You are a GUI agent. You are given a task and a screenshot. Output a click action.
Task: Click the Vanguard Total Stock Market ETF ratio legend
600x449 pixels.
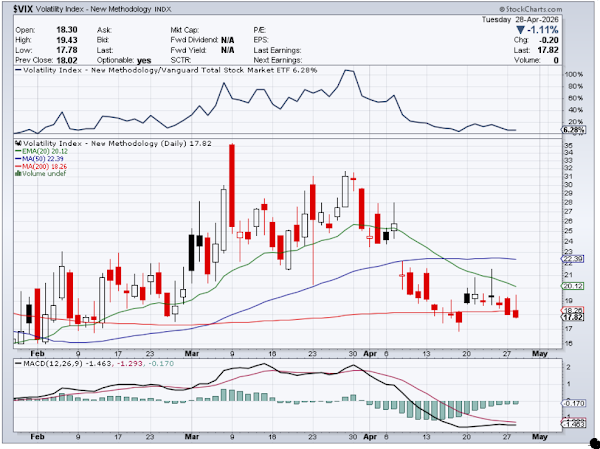click(166, 70)
